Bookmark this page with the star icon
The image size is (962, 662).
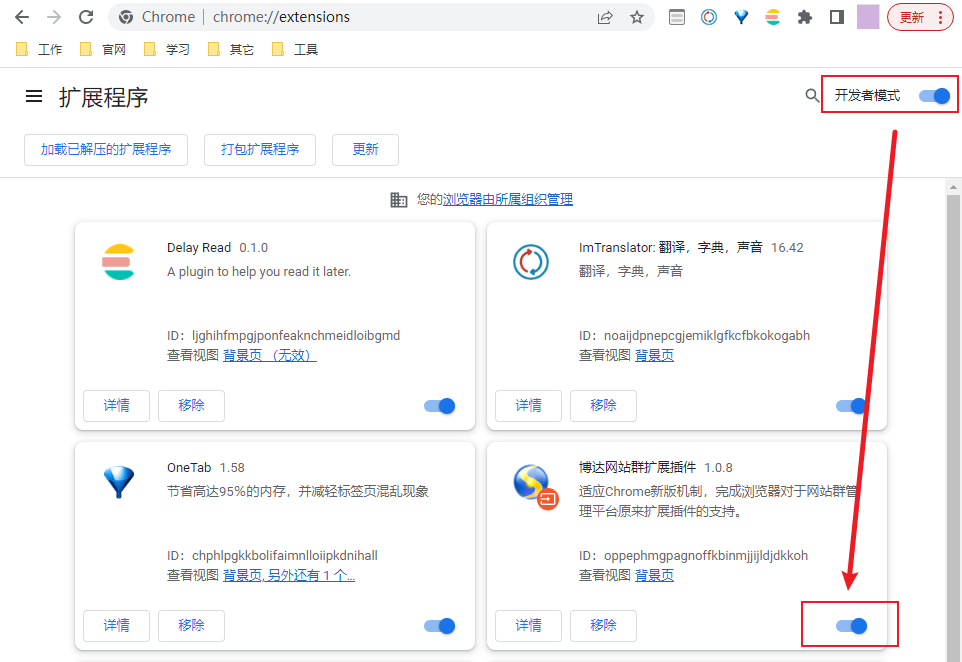(637, 17)
